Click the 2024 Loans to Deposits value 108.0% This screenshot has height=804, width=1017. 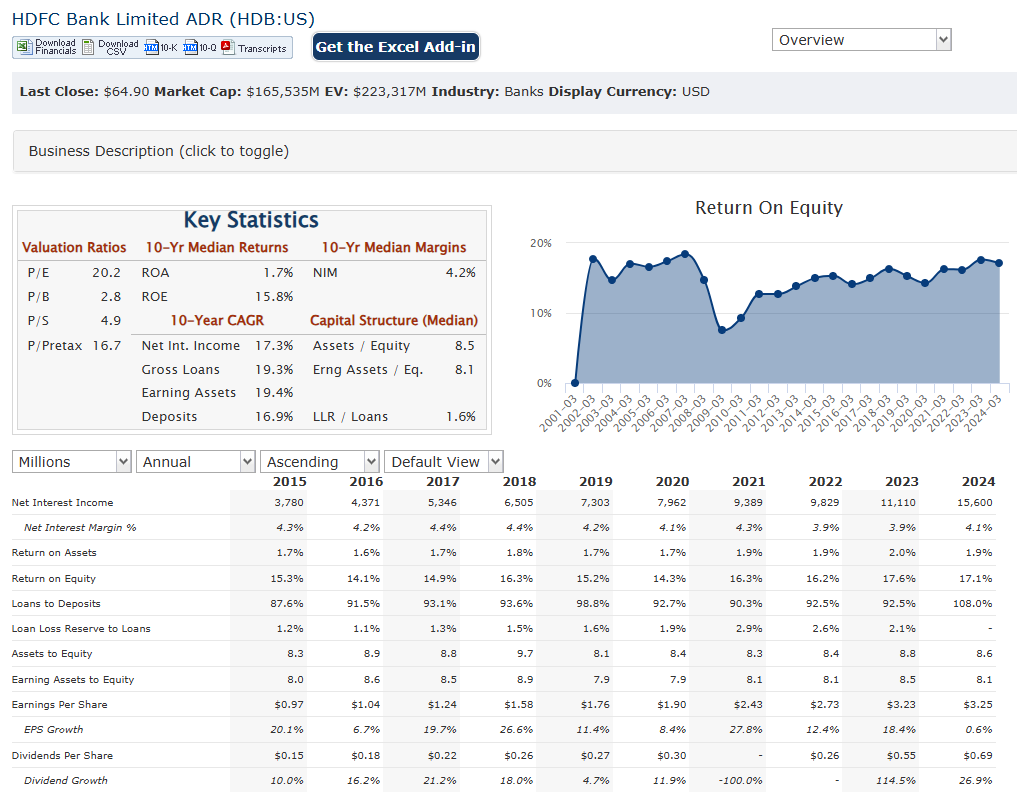972,604
